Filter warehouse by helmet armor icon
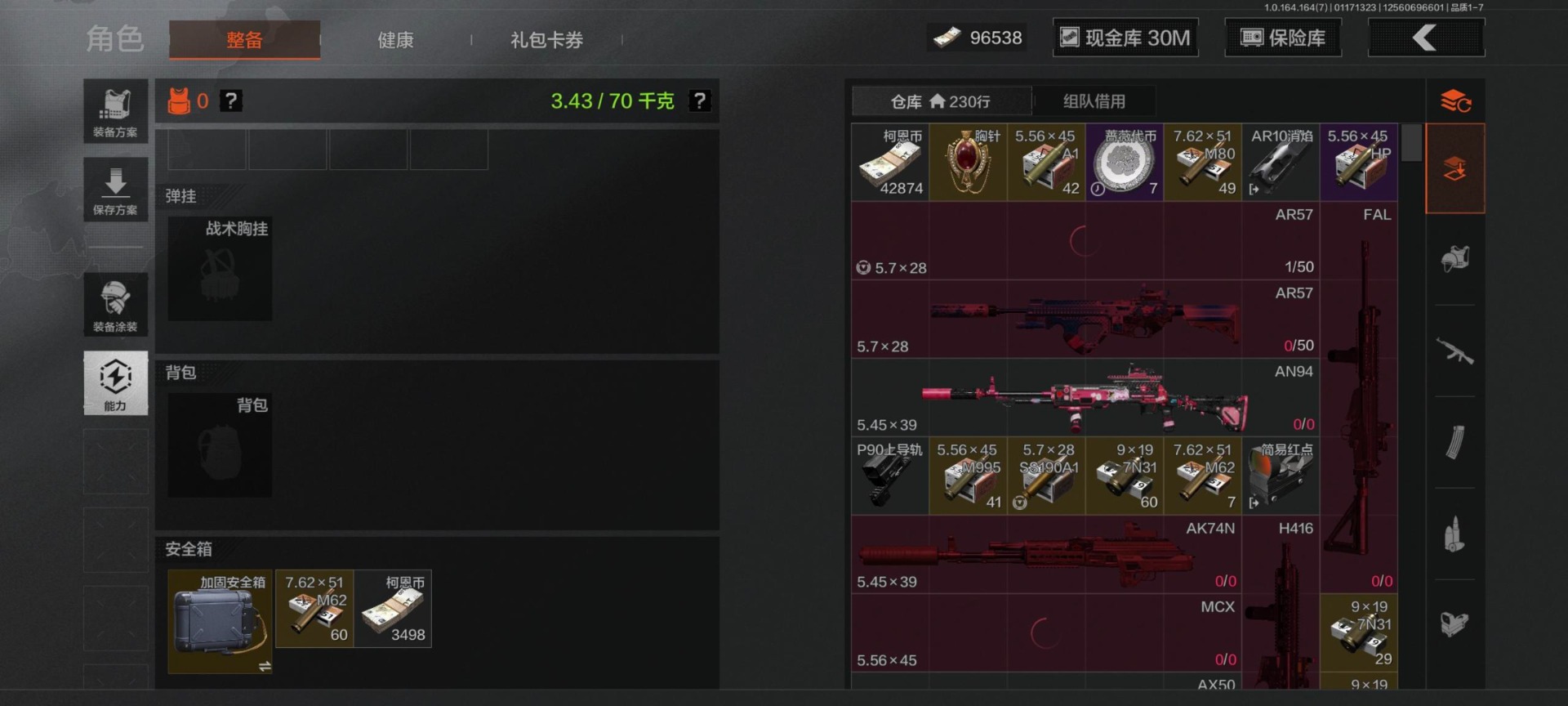This screenshot has width=1568, height=706. tap(1454, 259)
